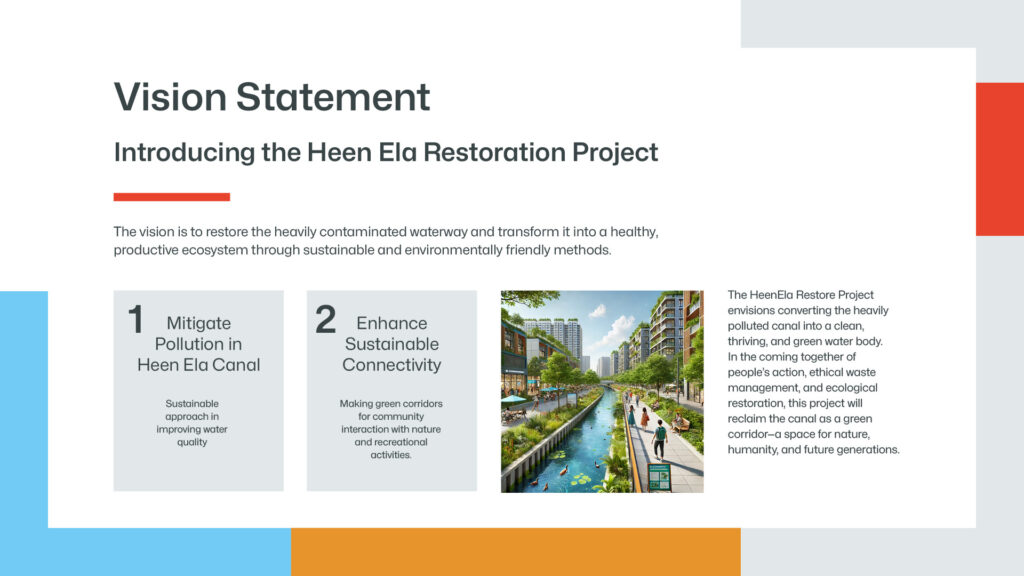Click the large number 2 on second card
Viewport: 1024px width, 576px height.
pyautogui.click(x=325, y=320)
